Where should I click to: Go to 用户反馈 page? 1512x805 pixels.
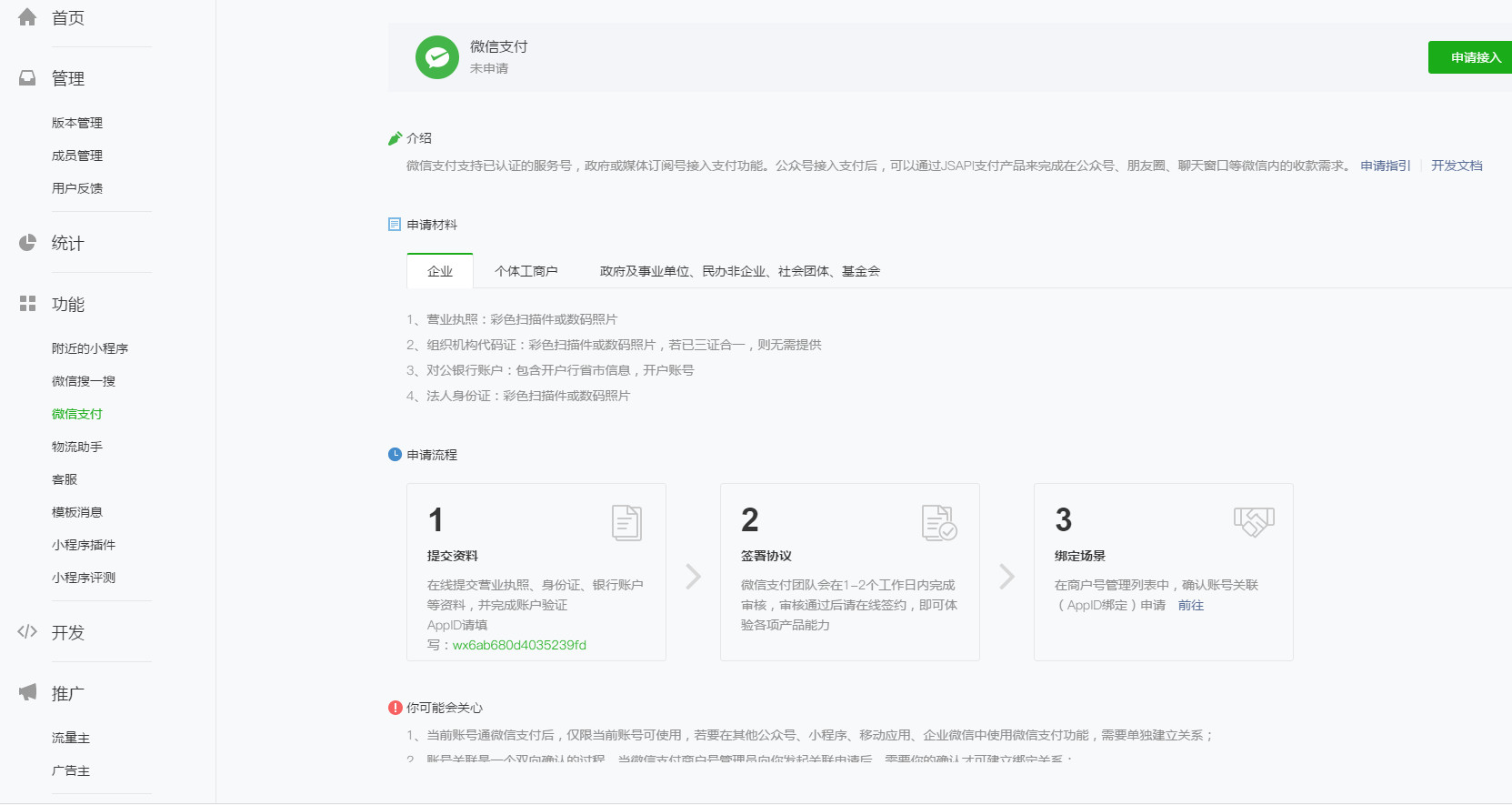[x=77, y=188]
